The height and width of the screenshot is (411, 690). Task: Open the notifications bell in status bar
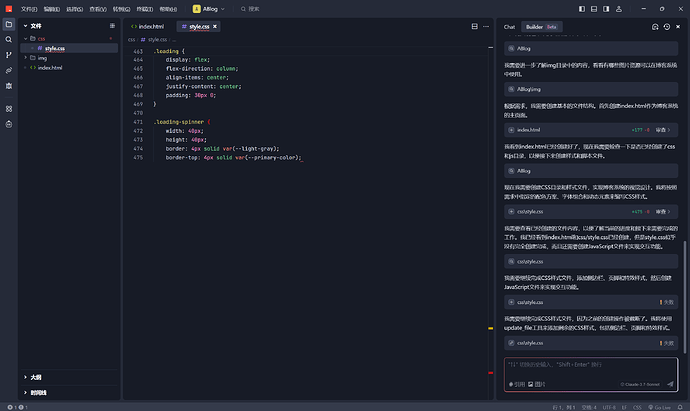(x=680, y=407)
